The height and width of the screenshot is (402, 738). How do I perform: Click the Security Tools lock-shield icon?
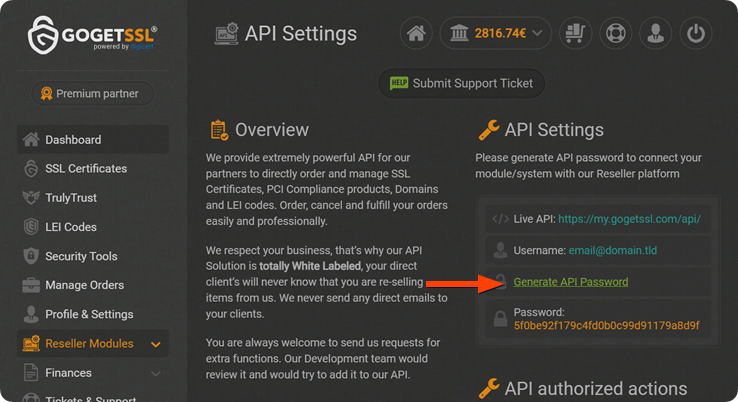[x=31, y=256]
